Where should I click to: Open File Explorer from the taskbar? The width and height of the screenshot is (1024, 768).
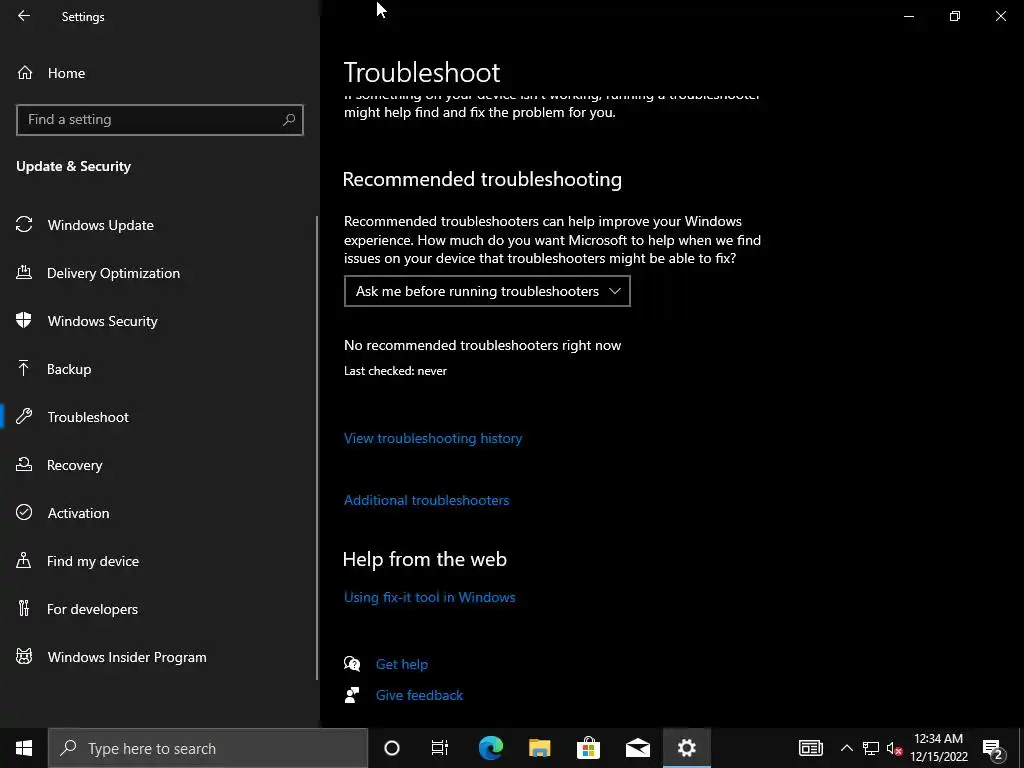click(539, 748)
